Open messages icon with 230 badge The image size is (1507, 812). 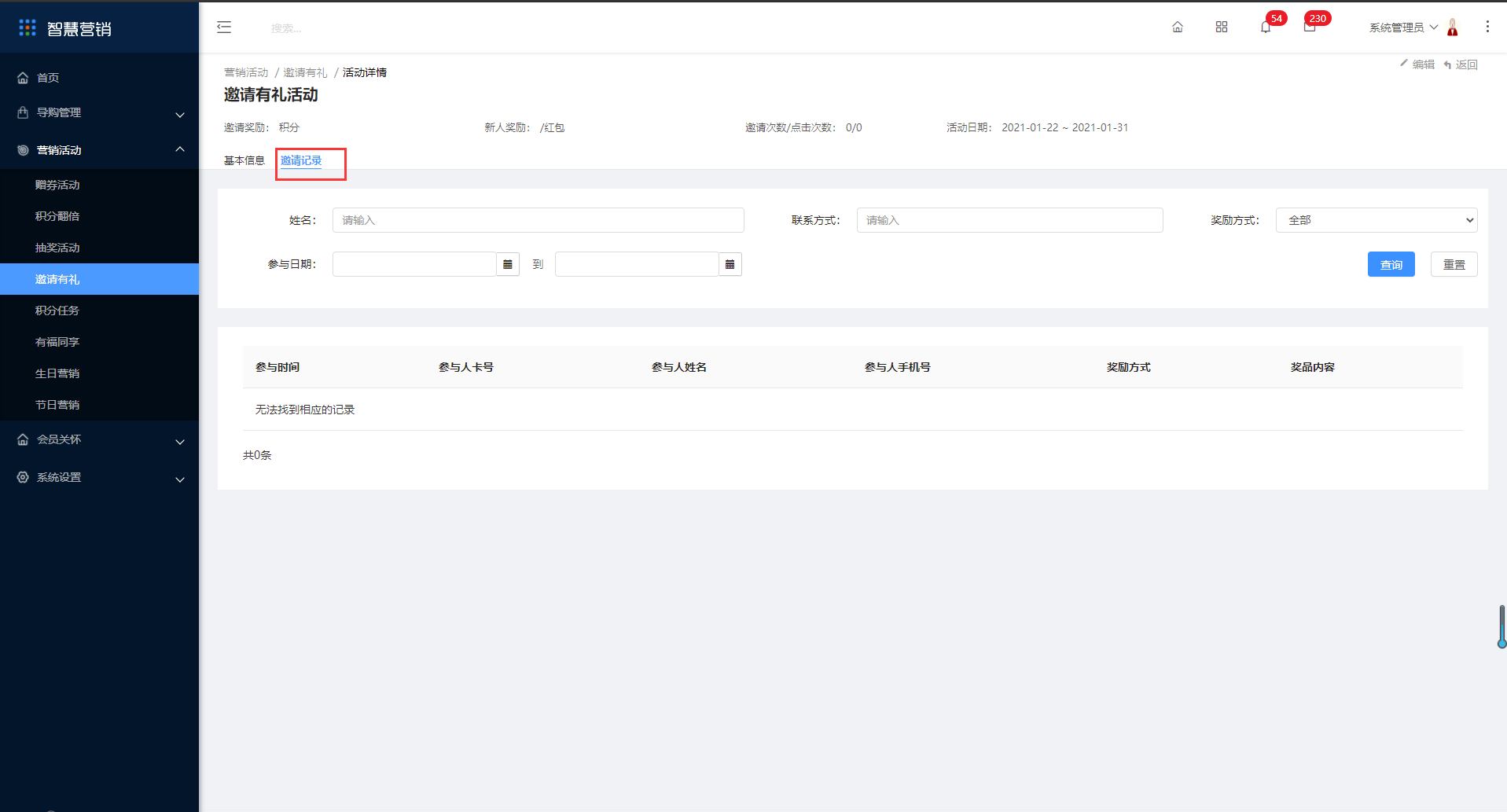(x=1310, y=28)
